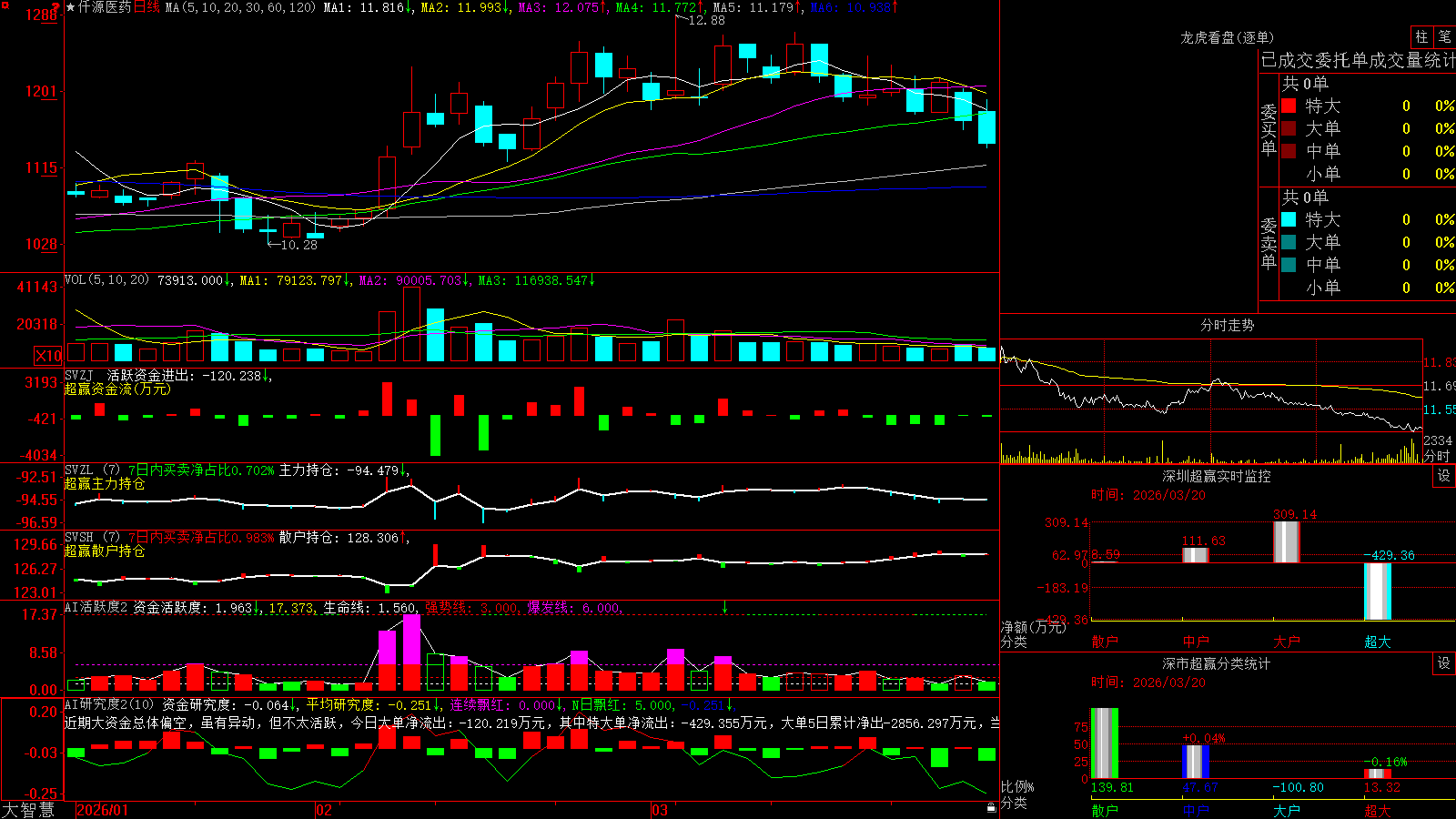
Task: Click the tallest magenta AI活跃度 bar
Action: coord(411,639)
